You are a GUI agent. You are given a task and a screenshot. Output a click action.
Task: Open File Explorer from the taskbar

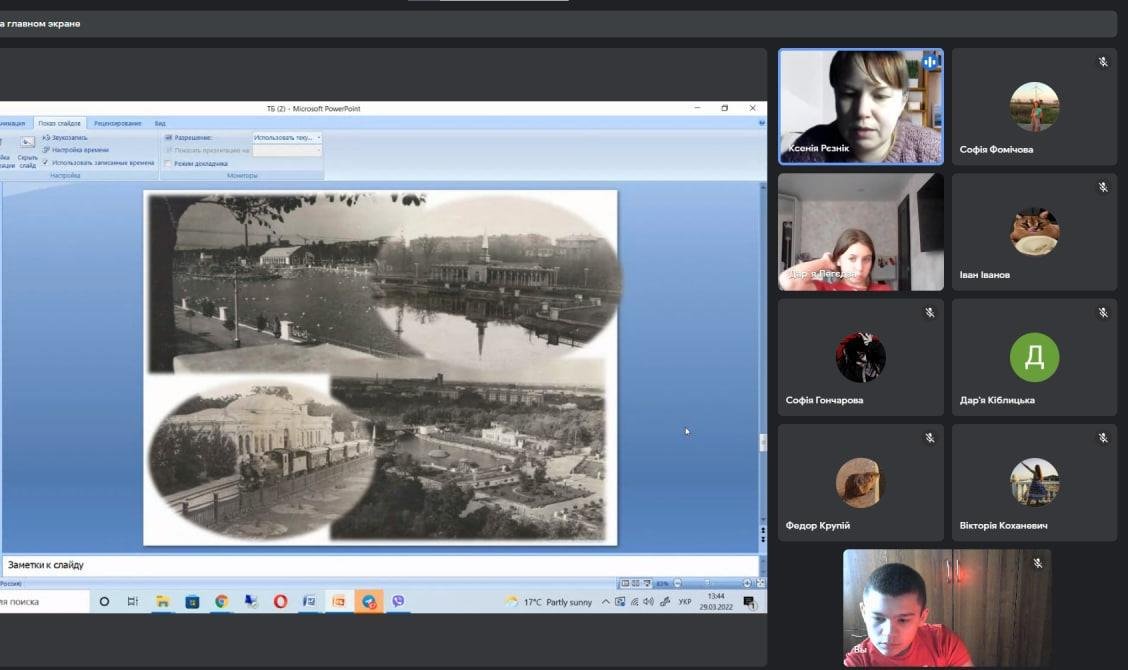[x=163, y=602]
